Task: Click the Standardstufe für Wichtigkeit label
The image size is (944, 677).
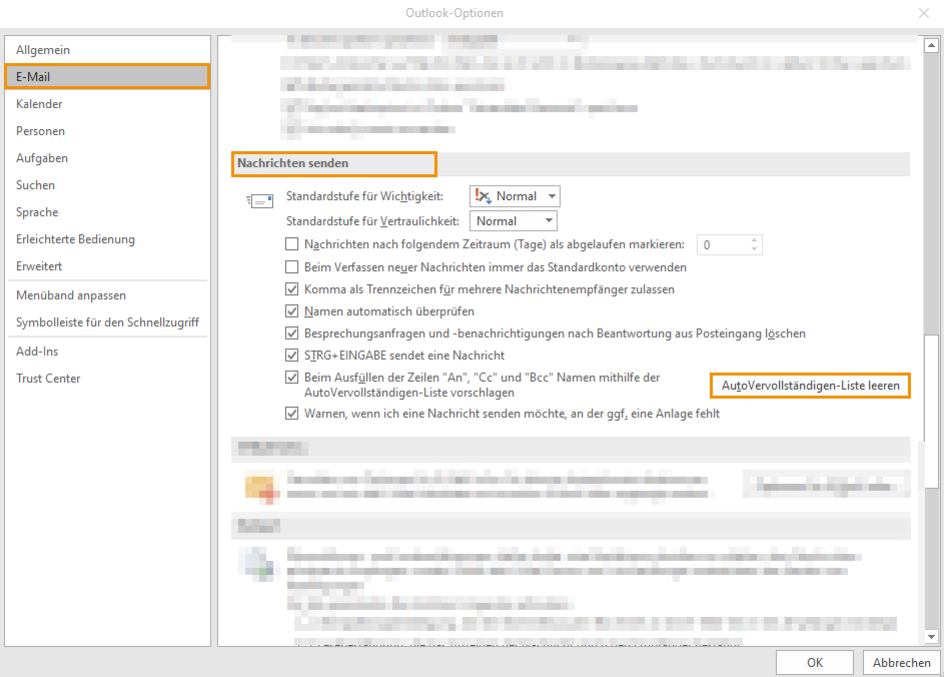Action: coord(365,196)
